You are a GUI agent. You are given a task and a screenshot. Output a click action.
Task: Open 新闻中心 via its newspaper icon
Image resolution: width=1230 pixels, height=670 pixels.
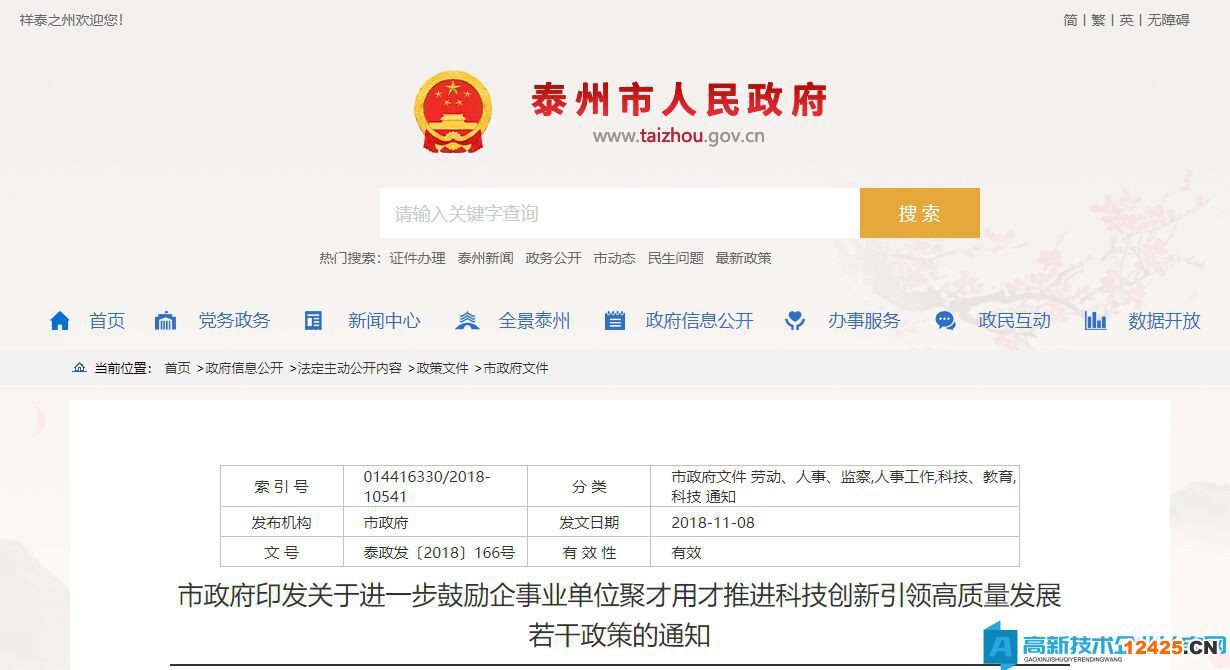click(313, 320)
